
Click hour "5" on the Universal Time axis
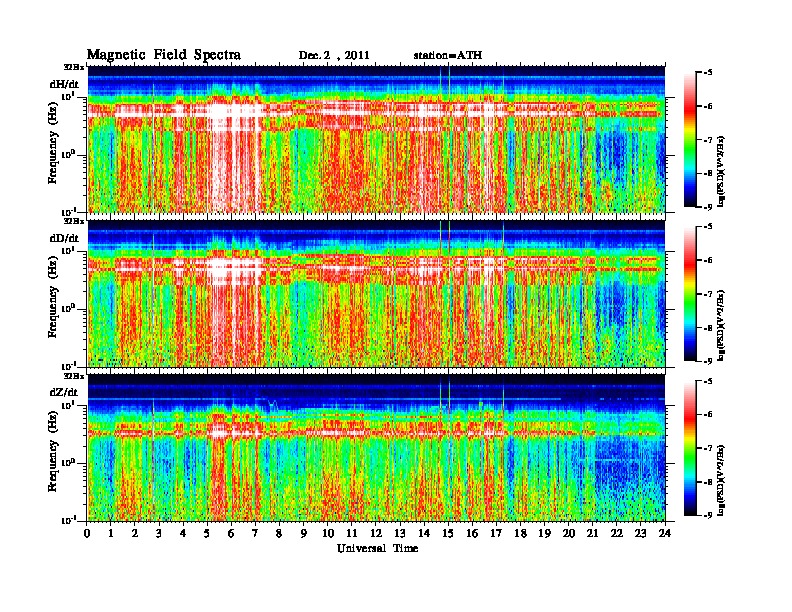[207, 533]
